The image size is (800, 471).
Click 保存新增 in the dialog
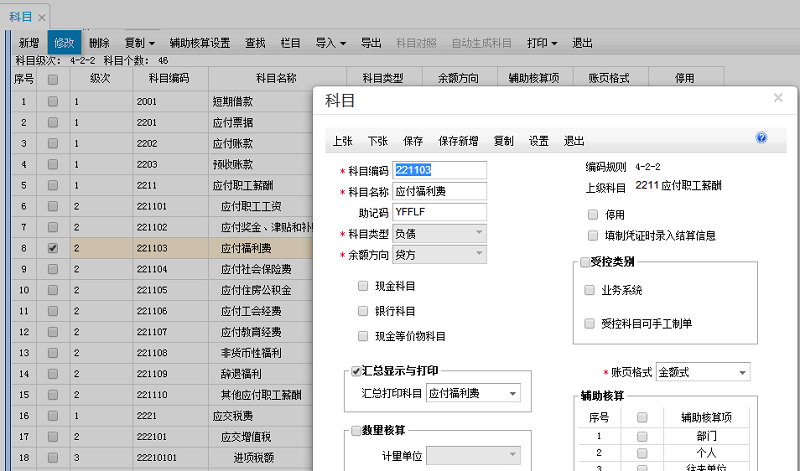[458, 141]
